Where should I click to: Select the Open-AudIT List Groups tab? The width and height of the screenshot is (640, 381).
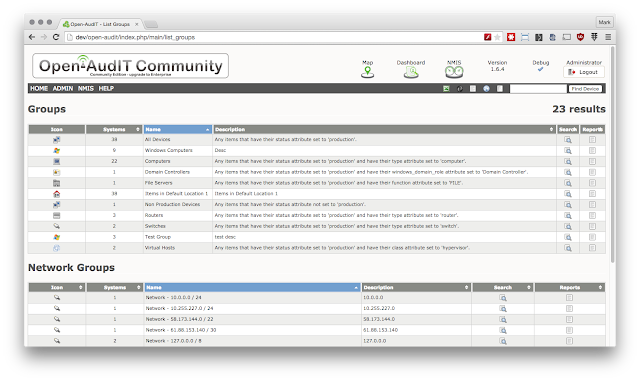100,24
